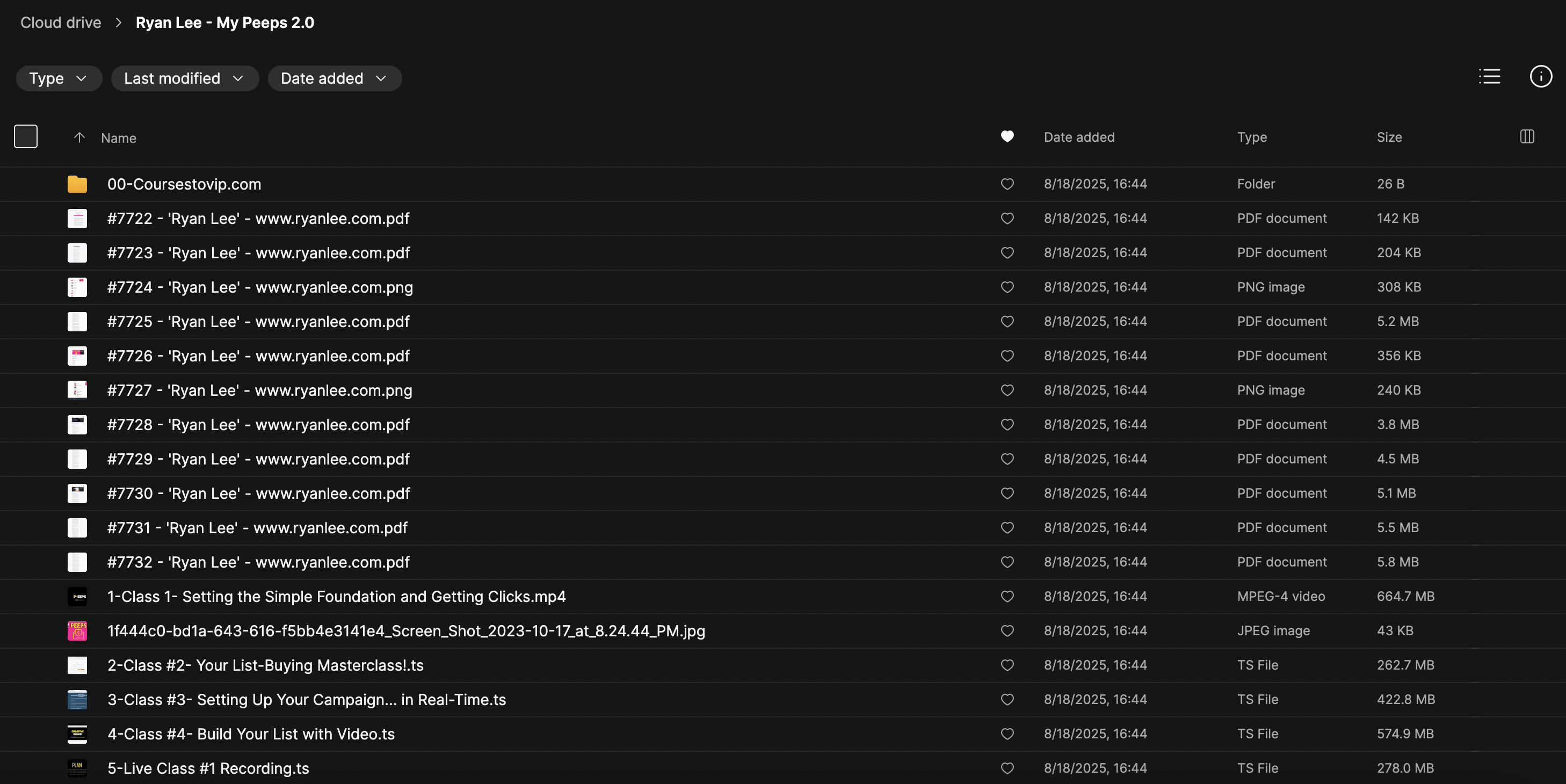The height and width of the screenshot is (784, 1566).
Task: Sort by the Size column header
Action: click(x=1389, y=137)
